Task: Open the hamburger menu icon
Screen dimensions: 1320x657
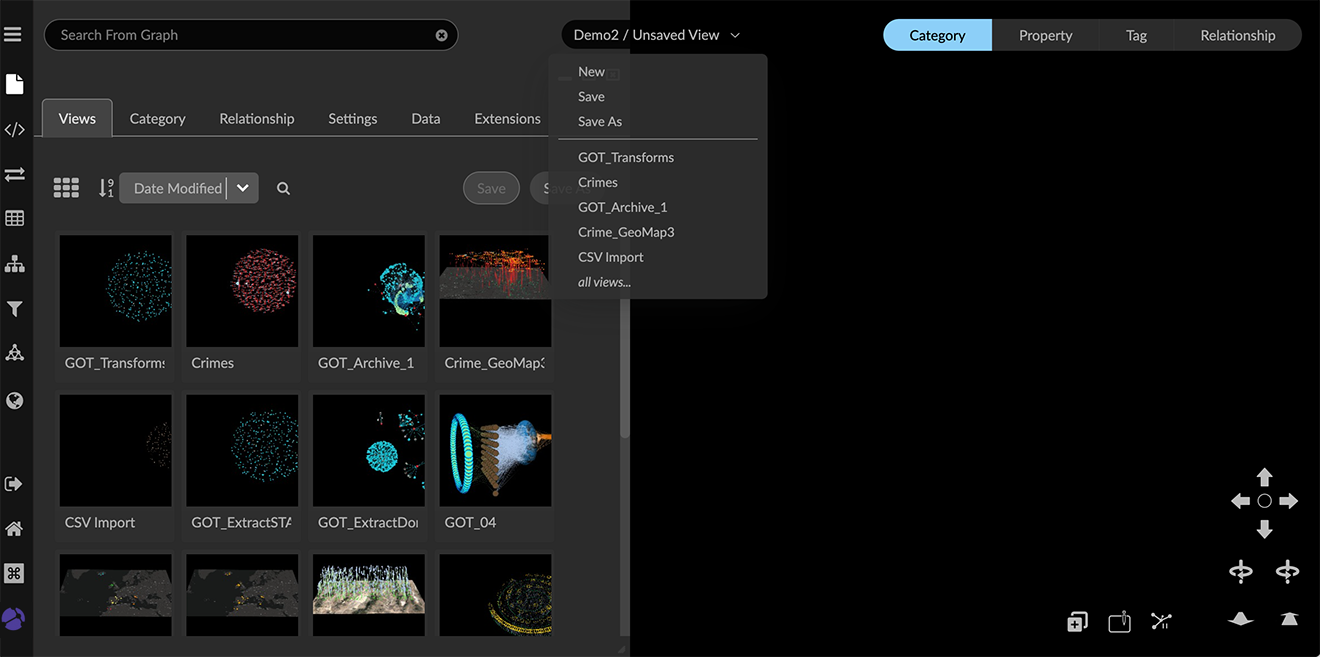Action: pos(13,35)
